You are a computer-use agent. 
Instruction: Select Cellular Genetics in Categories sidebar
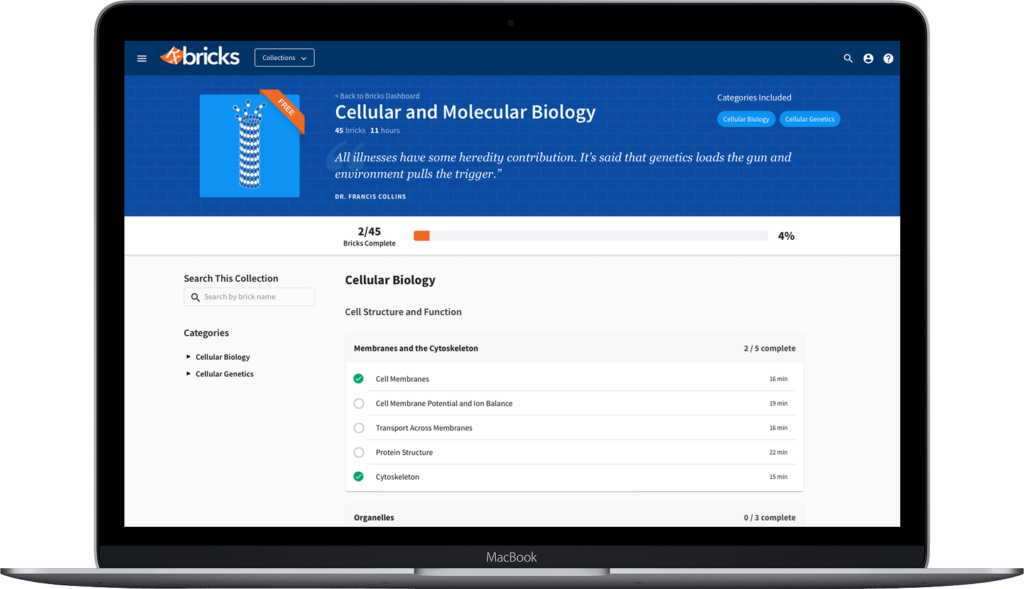(225, 374)
